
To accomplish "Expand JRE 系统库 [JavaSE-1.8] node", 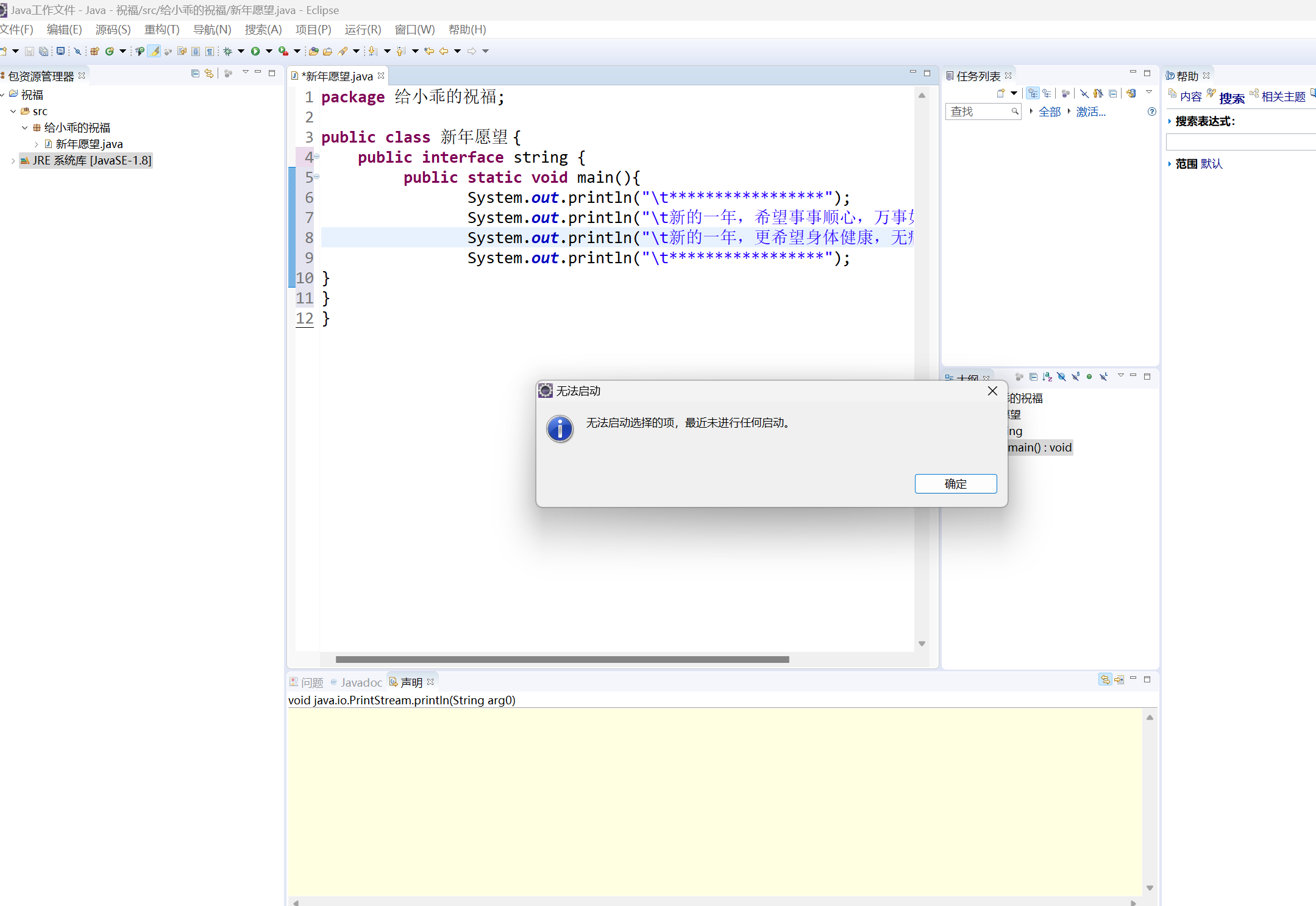I will point(13,160).
